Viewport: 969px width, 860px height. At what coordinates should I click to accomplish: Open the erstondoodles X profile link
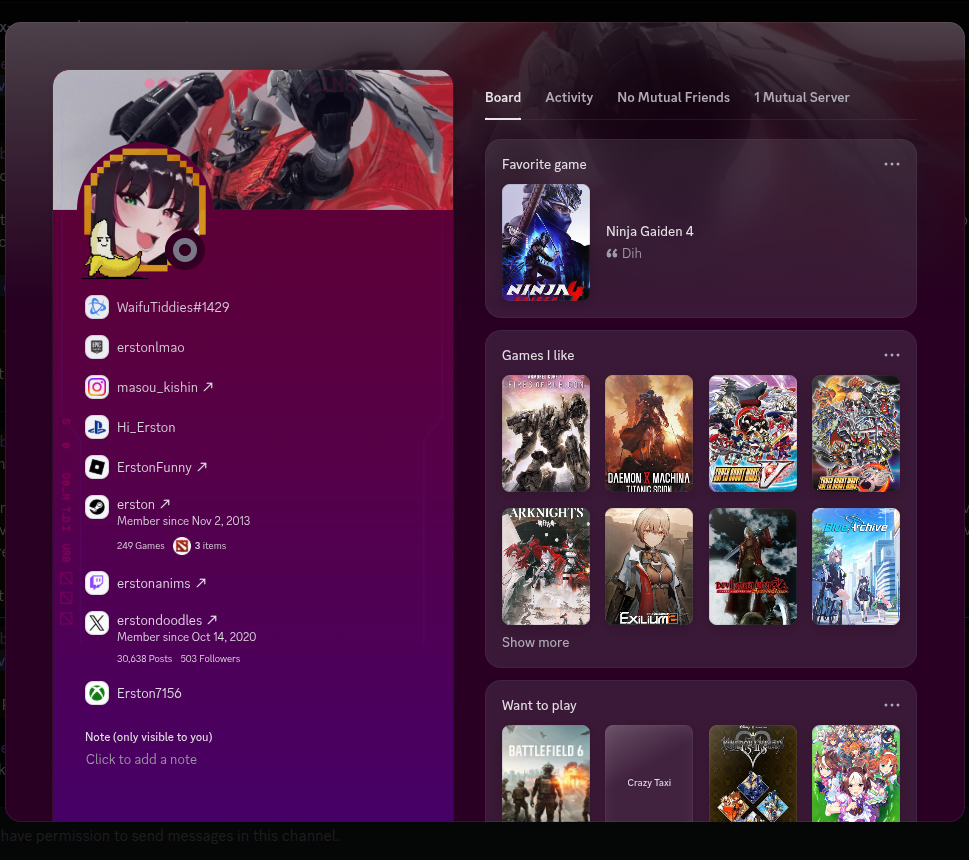(167, 620)
